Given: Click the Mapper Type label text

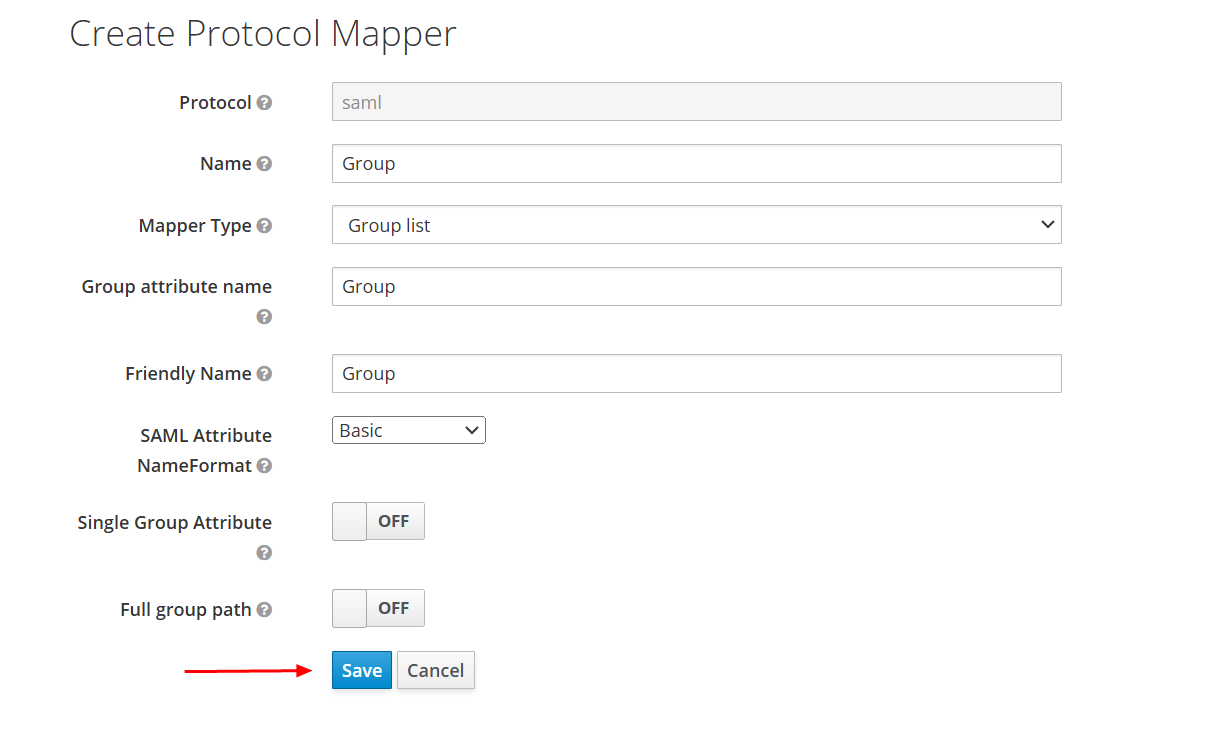Looking at the screenshot, I should point(195,226).
